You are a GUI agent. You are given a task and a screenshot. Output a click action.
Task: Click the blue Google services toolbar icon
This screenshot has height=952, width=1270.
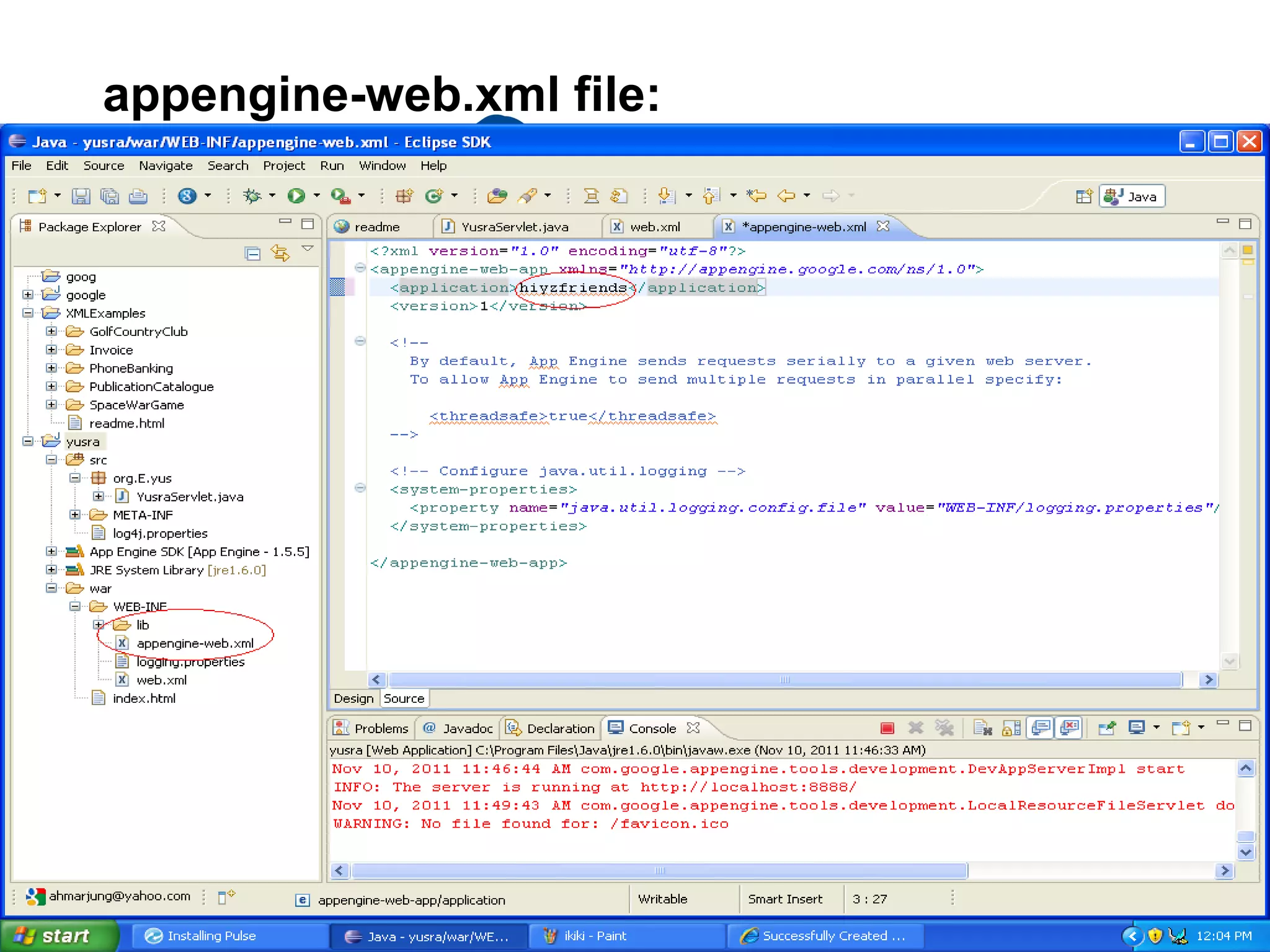(187, 196)
